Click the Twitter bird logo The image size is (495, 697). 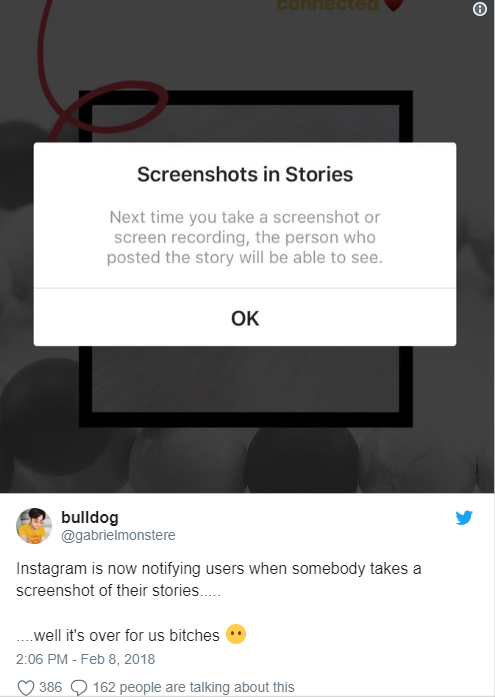(x=464, y=517)
